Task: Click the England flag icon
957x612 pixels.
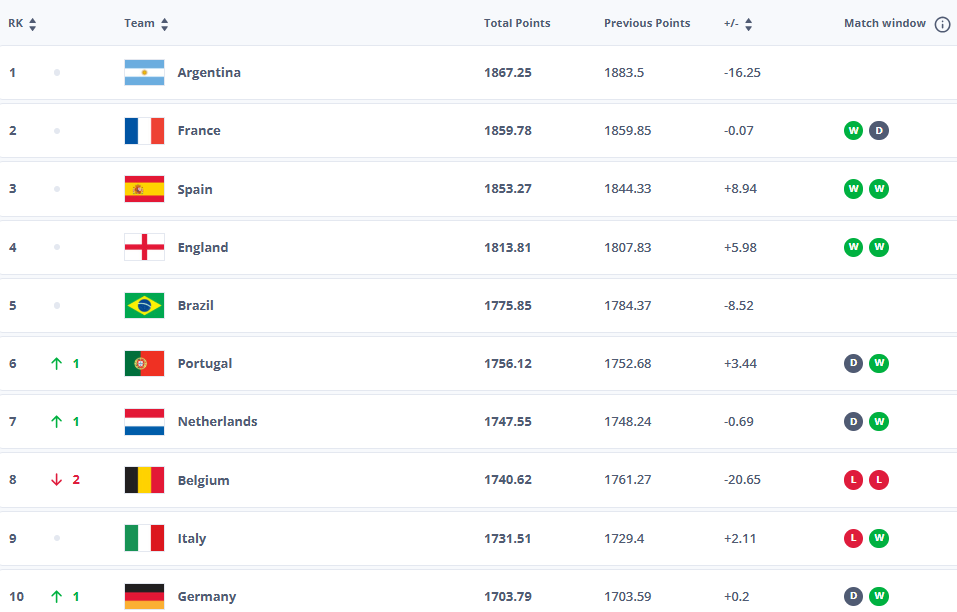Action: [x=144, y=248]
